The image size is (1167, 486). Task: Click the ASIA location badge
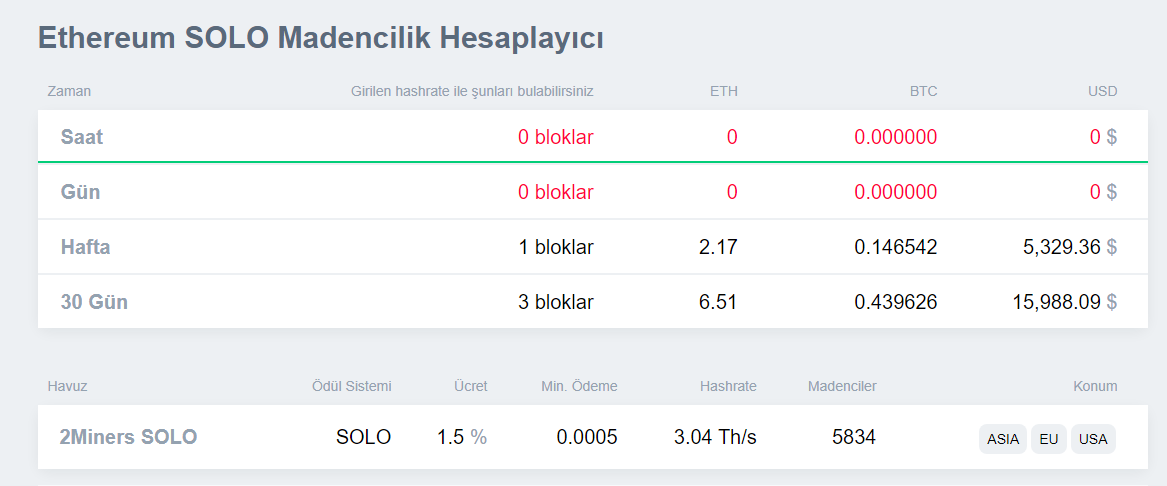point(1002,439)
